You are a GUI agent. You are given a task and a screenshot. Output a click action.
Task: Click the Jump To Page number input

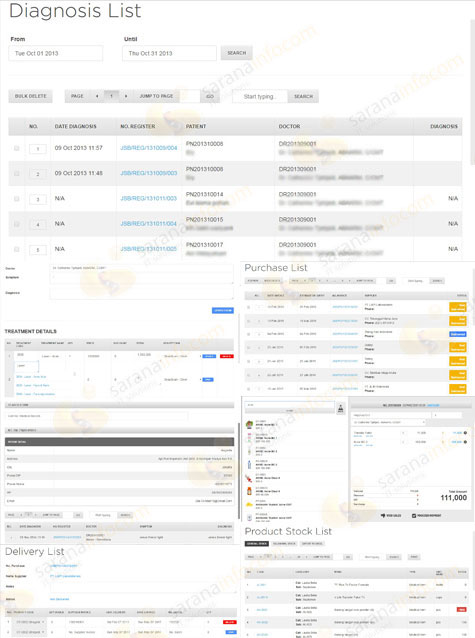(189, 96)
